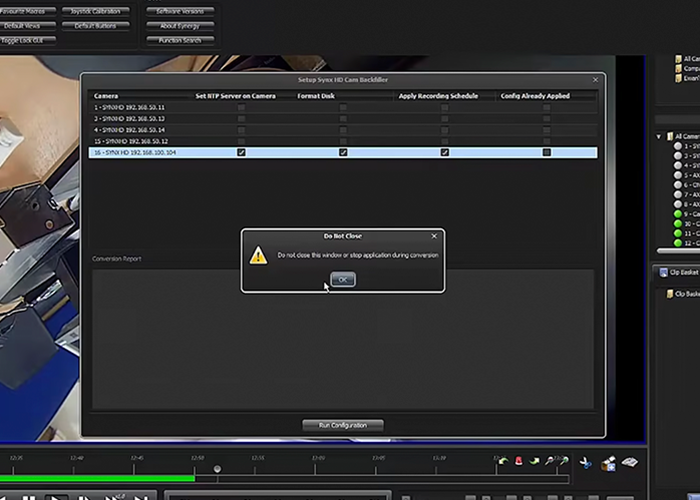The image size is (700, 500).
Task: Click the open book log icon
Action: coord(630,462)
